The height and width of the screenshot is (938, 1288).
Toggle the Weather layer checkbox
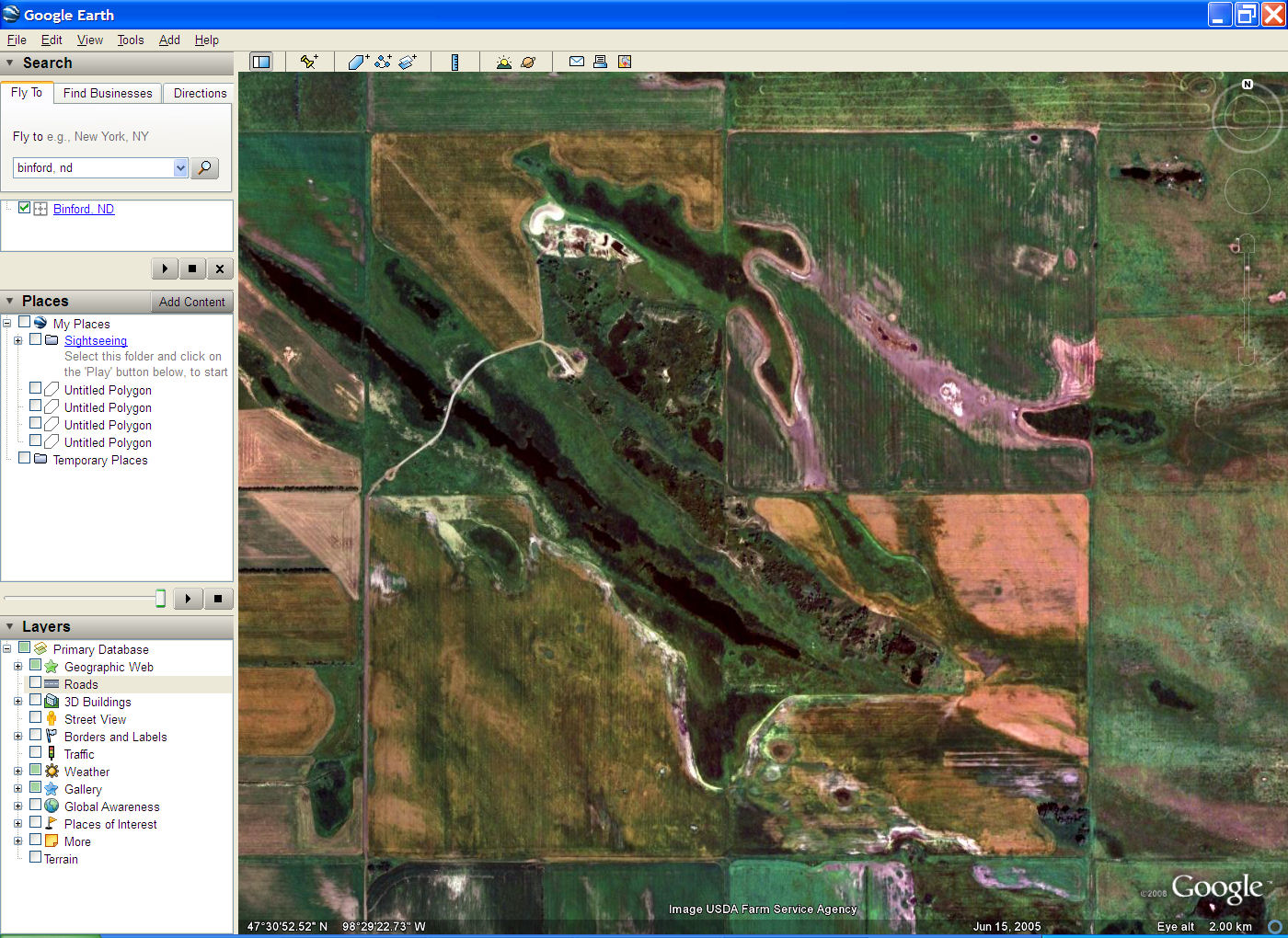35,771
